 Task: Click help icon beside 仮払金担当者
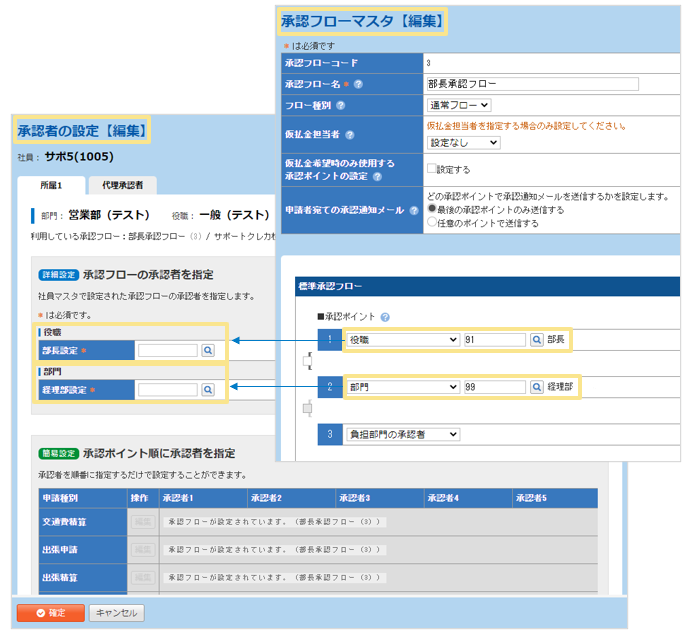(x=350, y=134)
